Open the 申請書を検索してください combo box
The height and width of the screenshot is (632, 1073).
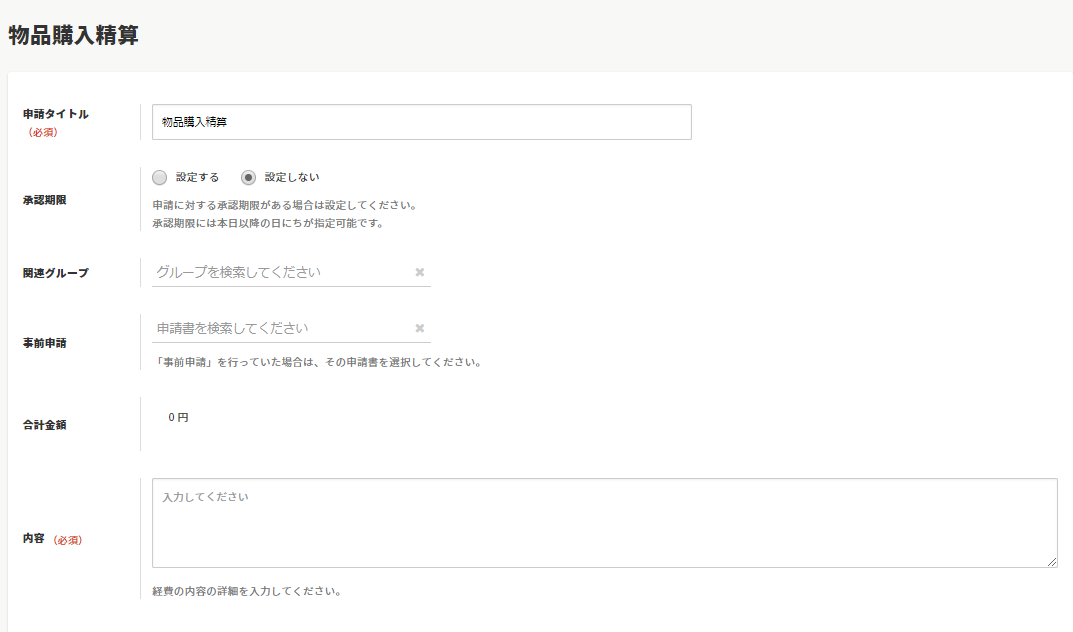click(280, 328)
